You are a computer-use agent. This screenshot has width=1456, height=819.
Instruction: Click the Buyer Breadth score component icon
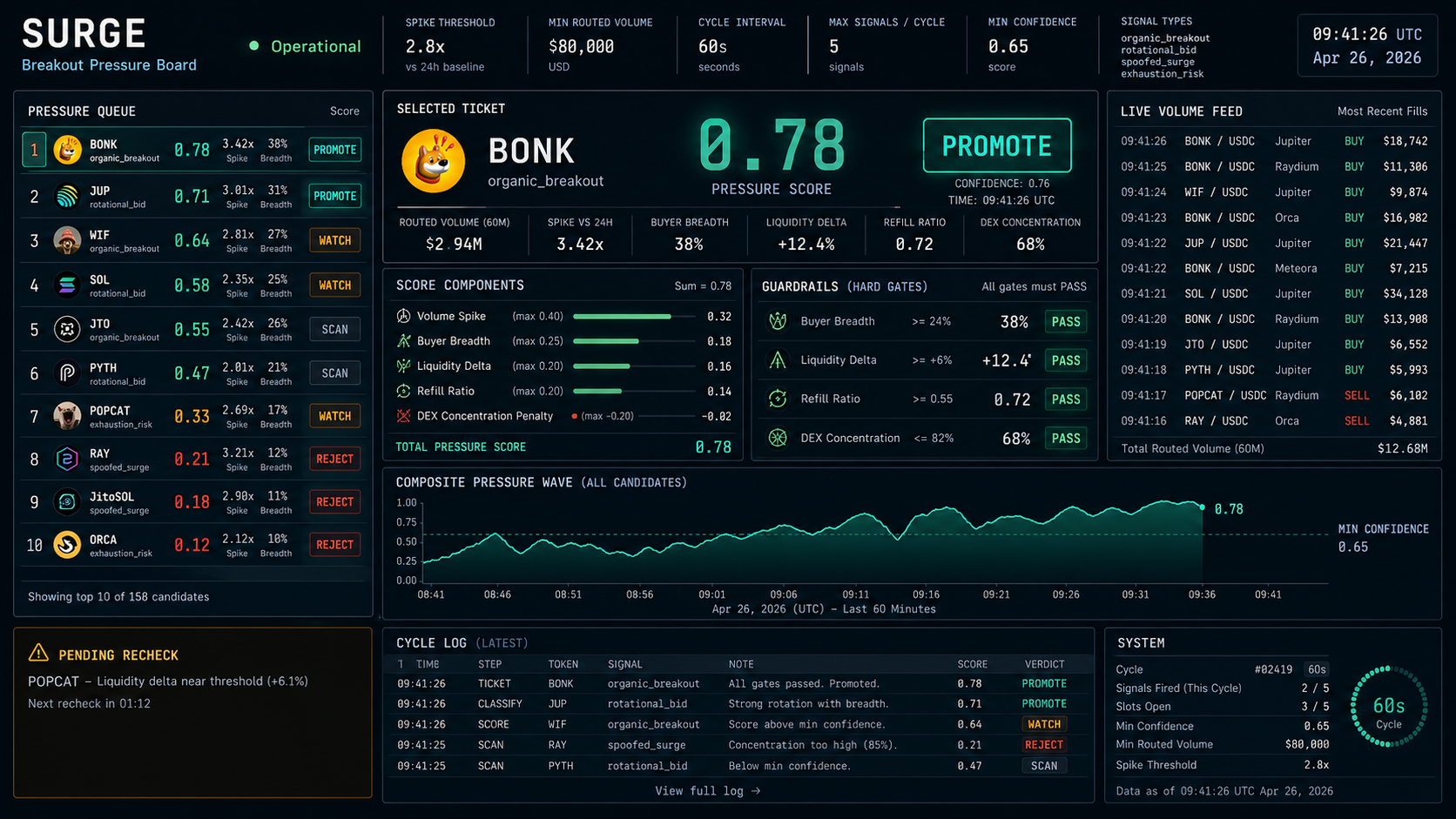click(403, 341)
